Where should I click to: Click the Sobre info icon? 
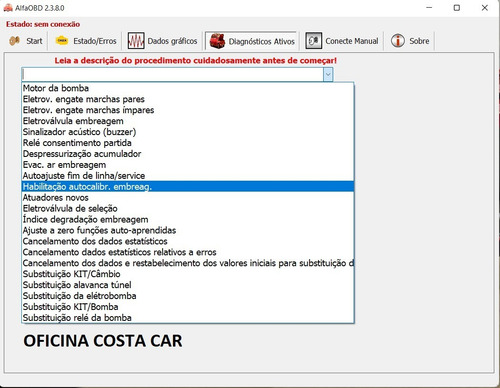(398, 41)
